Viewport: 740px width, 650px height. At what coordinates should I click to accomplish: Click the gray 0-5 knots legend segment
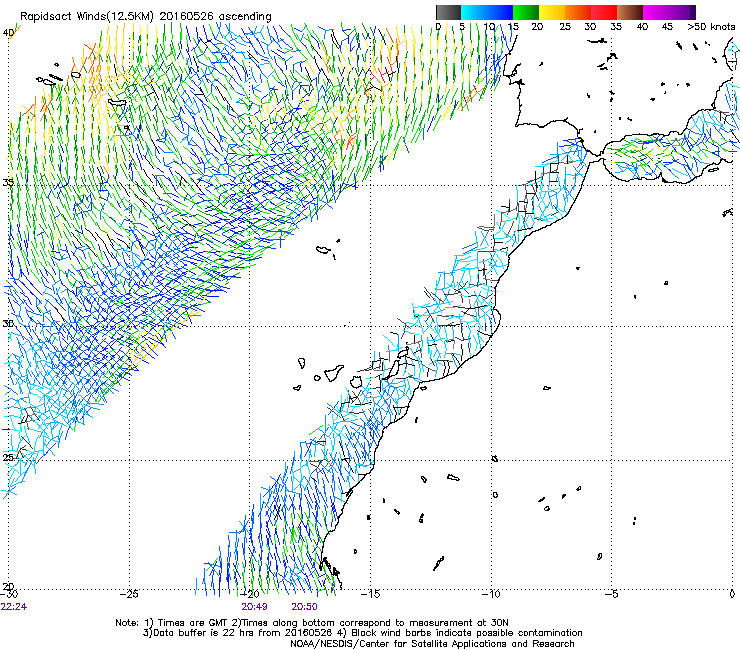point(448,12)
